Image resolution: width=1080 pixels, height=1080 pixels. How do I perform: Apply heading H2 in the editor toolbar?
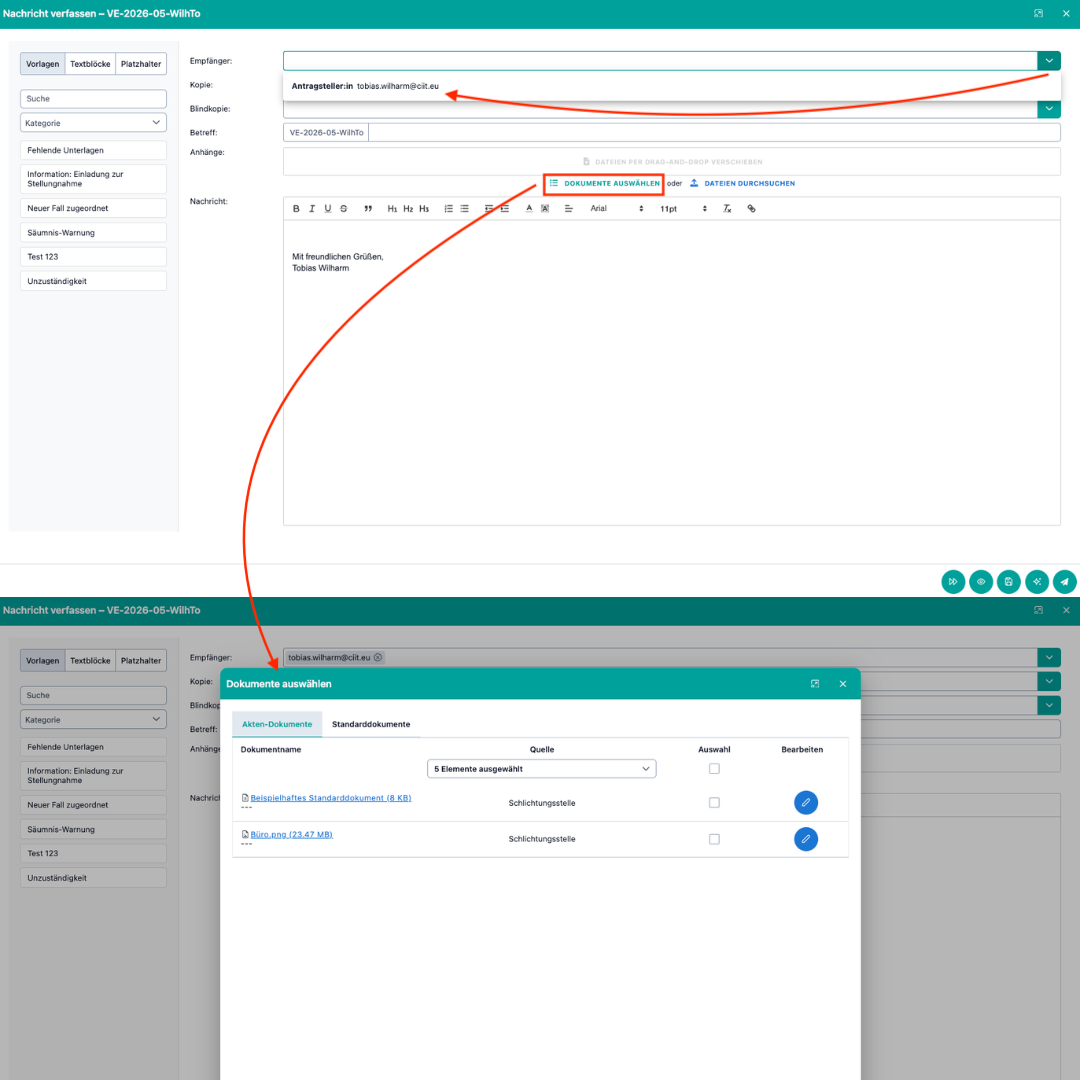pyautogui.click(x=408, y=209)
